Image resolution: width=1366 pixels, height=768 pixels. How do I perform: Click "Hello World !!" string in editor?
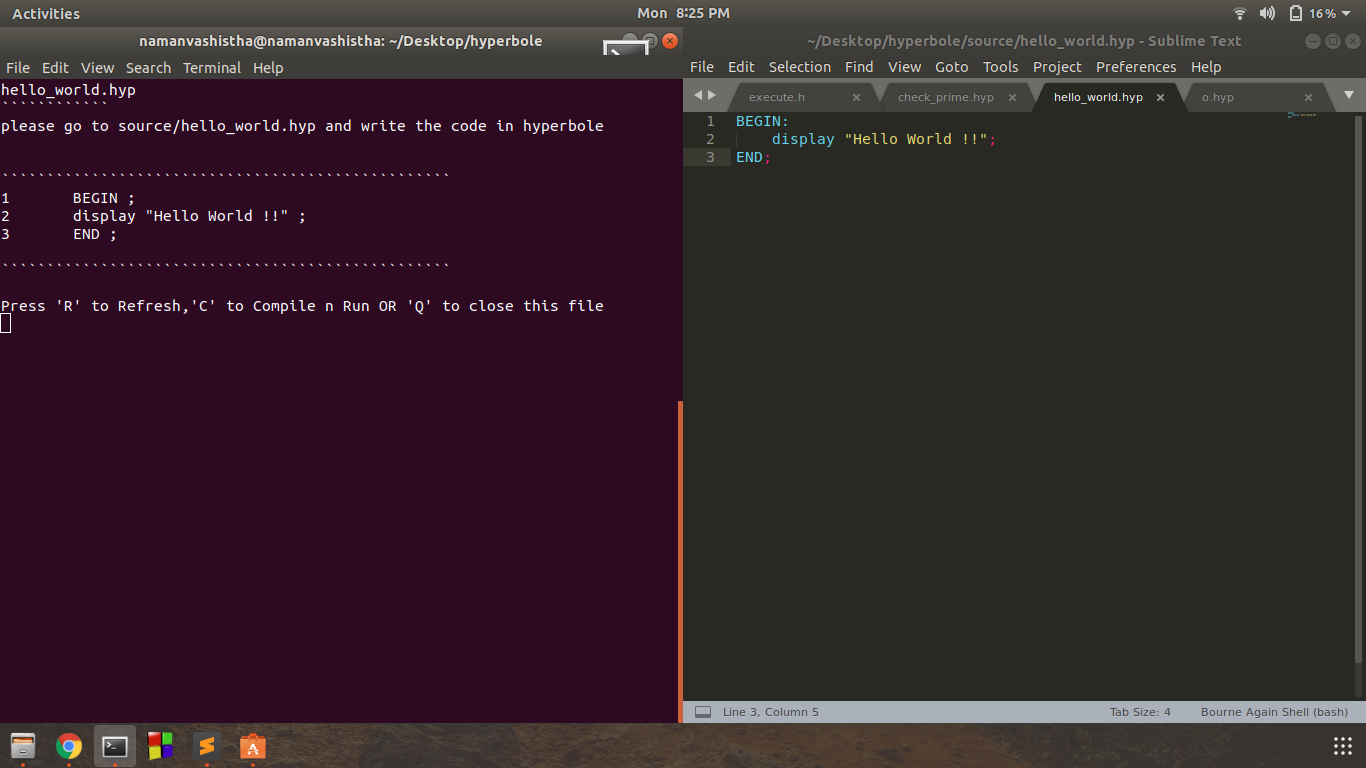(916, 139)
